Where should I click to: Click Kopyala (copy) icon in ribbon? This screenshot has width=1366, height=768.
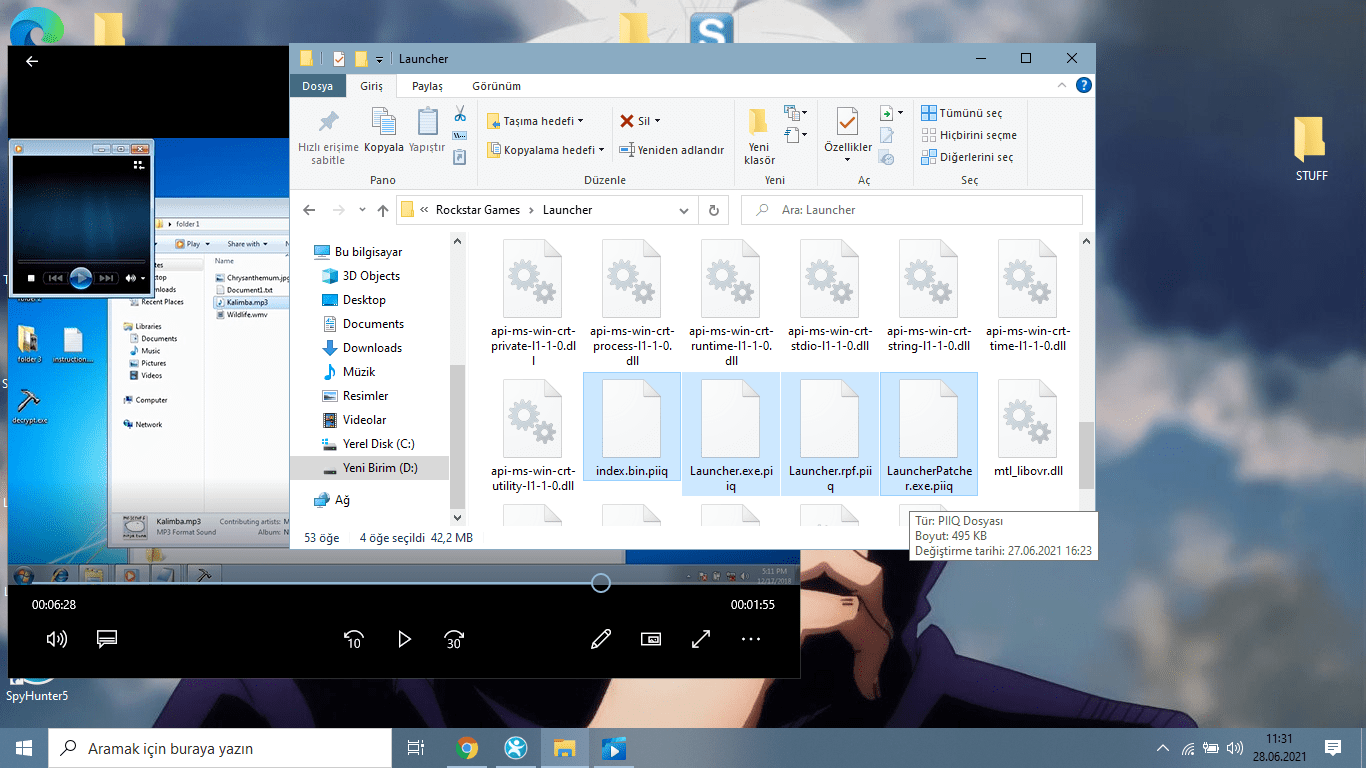pos(384,122)
